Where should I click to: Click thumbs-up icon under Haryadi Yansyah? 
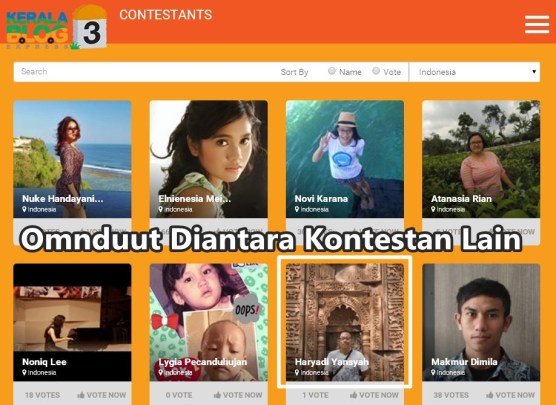click(353, 395)
